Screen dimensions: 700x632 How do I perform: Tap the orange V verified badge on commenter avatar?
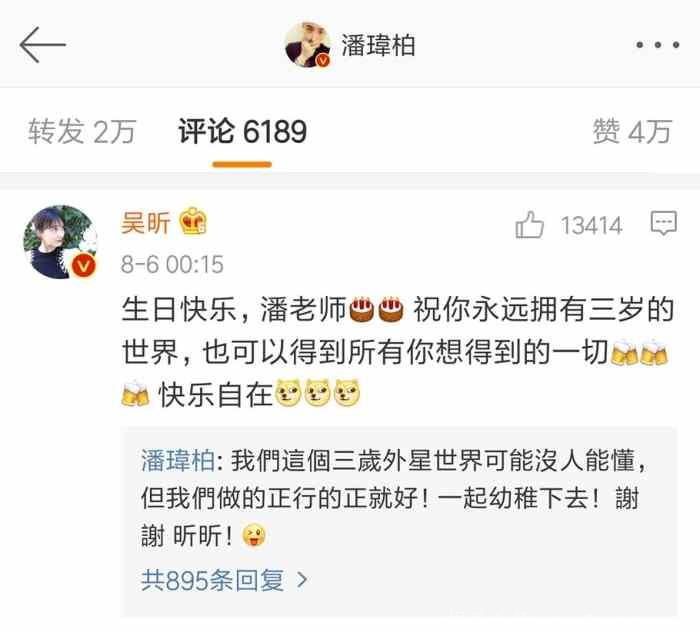(83, 266)
